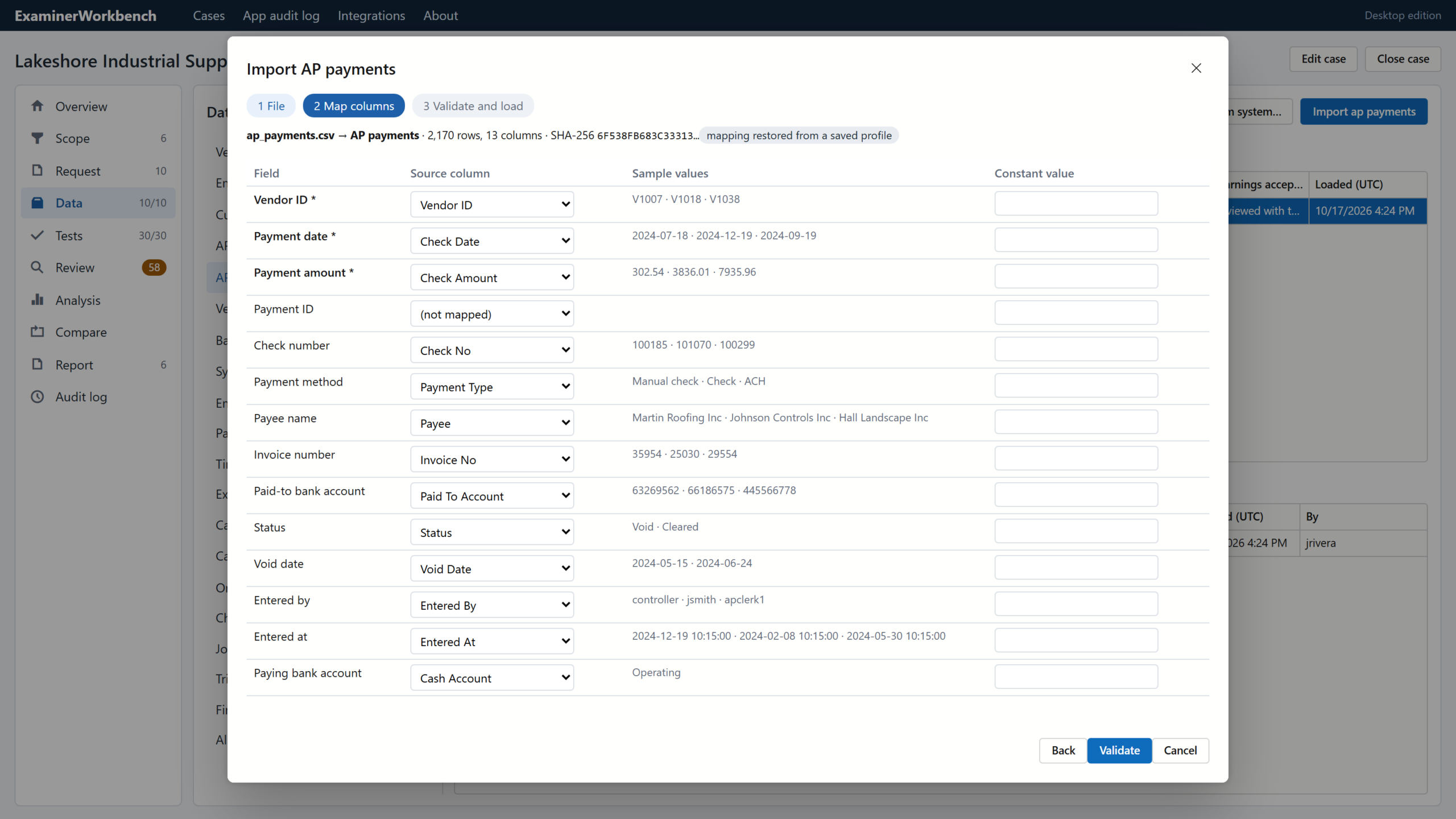Viewport: 1456px width, 819px height.
Task: Close the Import AP payments dialog
Action: tap(1196, 68)
